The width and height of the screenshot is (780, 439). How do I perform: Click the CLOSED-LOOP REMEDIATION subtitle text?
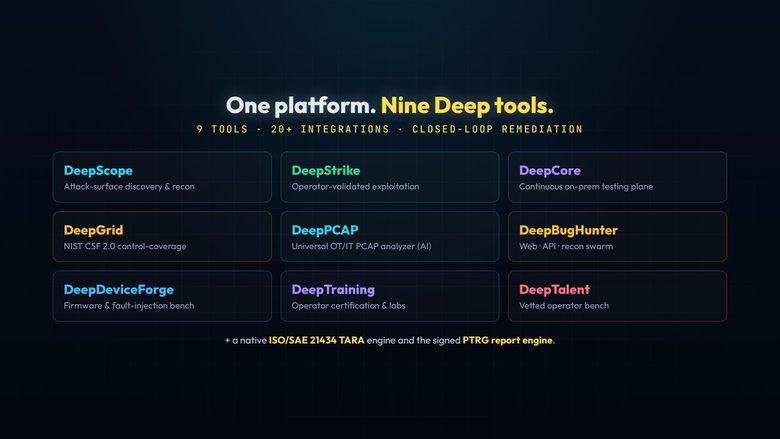pyautogui.click(x=497, y=129)
